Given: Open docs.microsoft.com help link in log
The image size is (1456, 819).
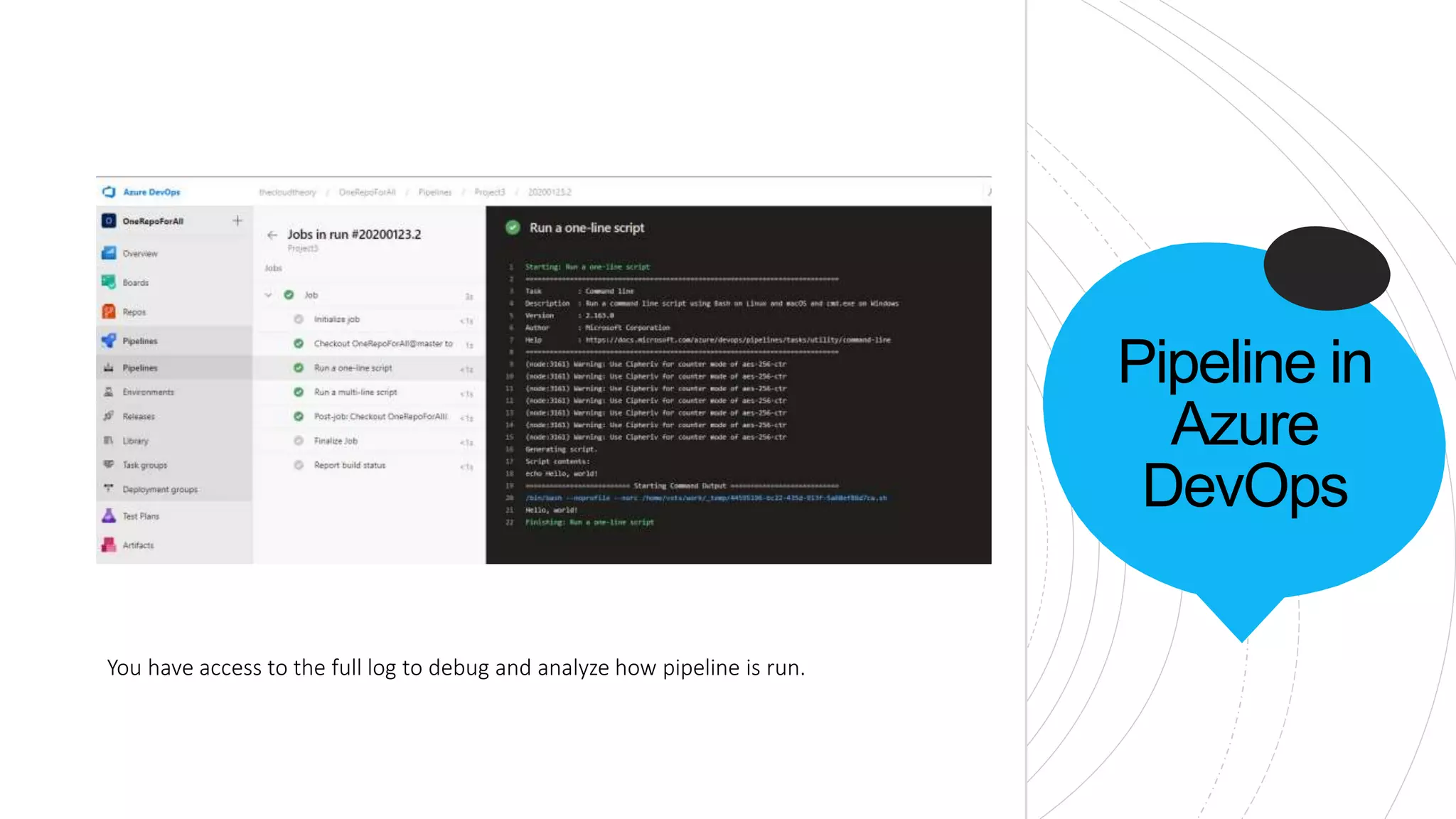Looking at the screenshot, I should click(x=738, y=340).
